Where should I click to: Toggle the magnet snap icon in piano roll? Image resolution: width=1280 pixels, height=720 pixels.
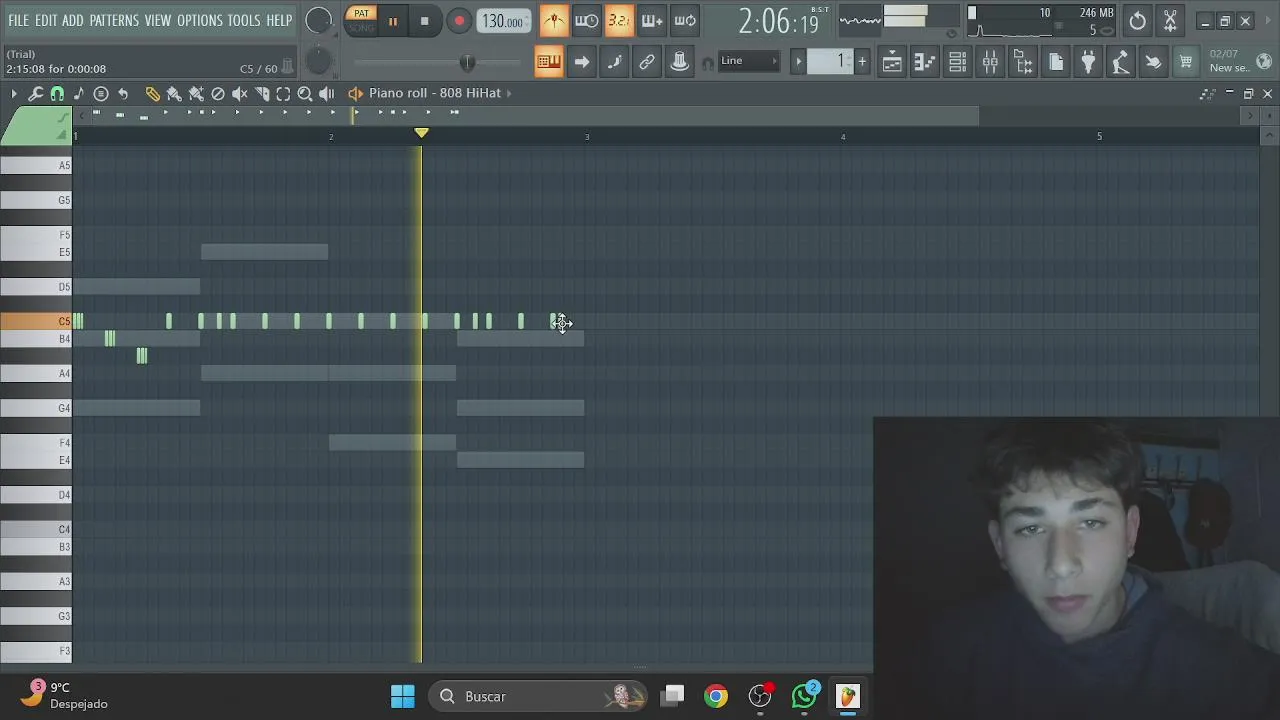(57, 93)
